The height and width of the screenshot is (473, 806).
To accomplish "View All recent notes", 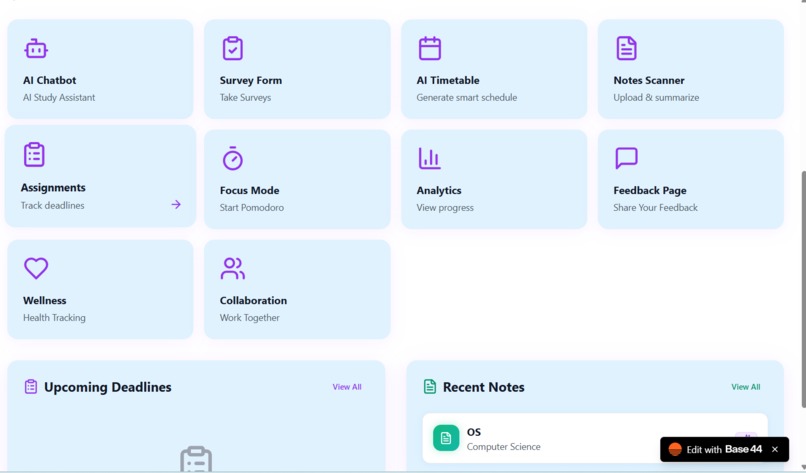I will (x=746, y=387).
